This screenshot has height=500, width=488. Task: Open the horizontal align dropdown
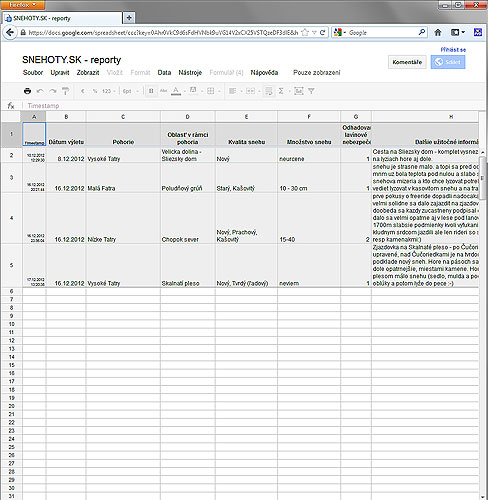point(234,91)
